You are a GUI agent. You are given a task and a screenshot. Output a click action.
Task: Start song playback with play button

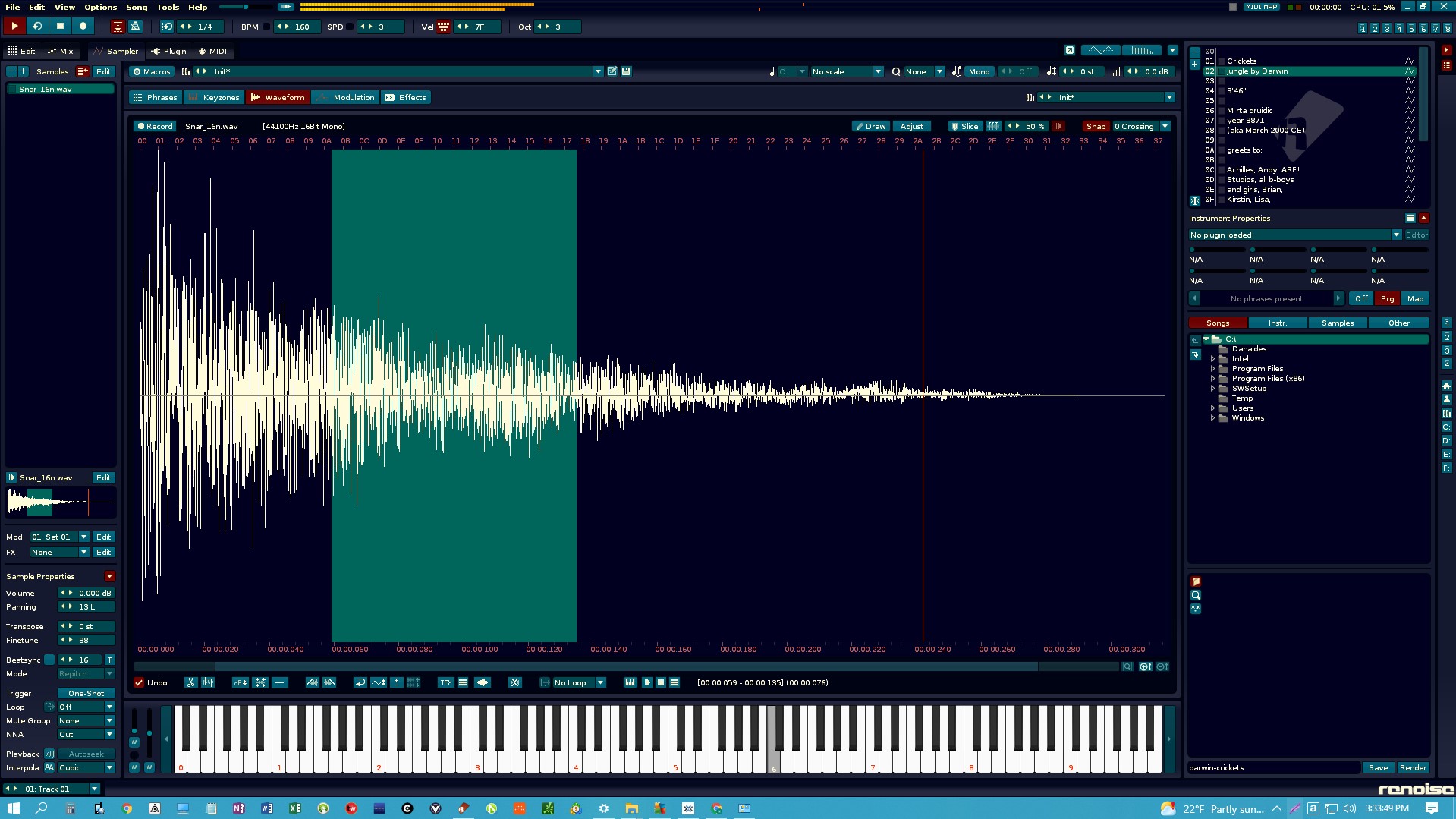(x=14, y=26)
